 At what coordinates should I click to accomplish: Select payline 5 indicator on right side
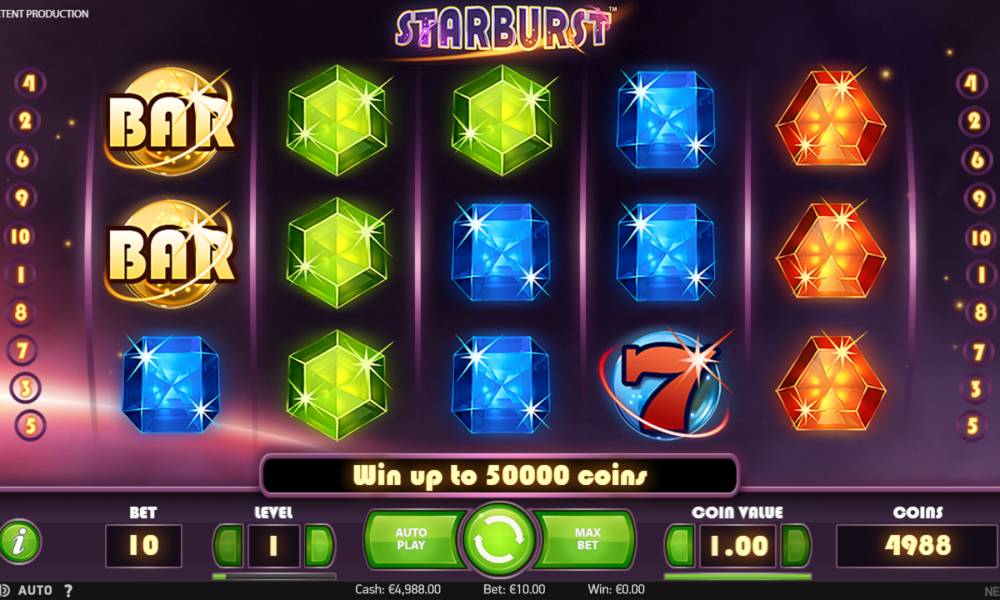click(x=972, y=425)
